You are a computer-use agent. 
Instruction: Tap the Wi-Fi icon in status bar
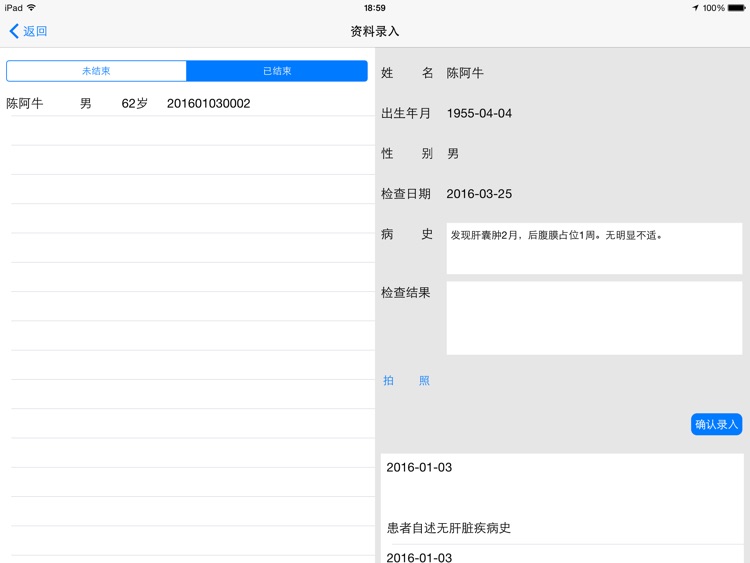32,8
